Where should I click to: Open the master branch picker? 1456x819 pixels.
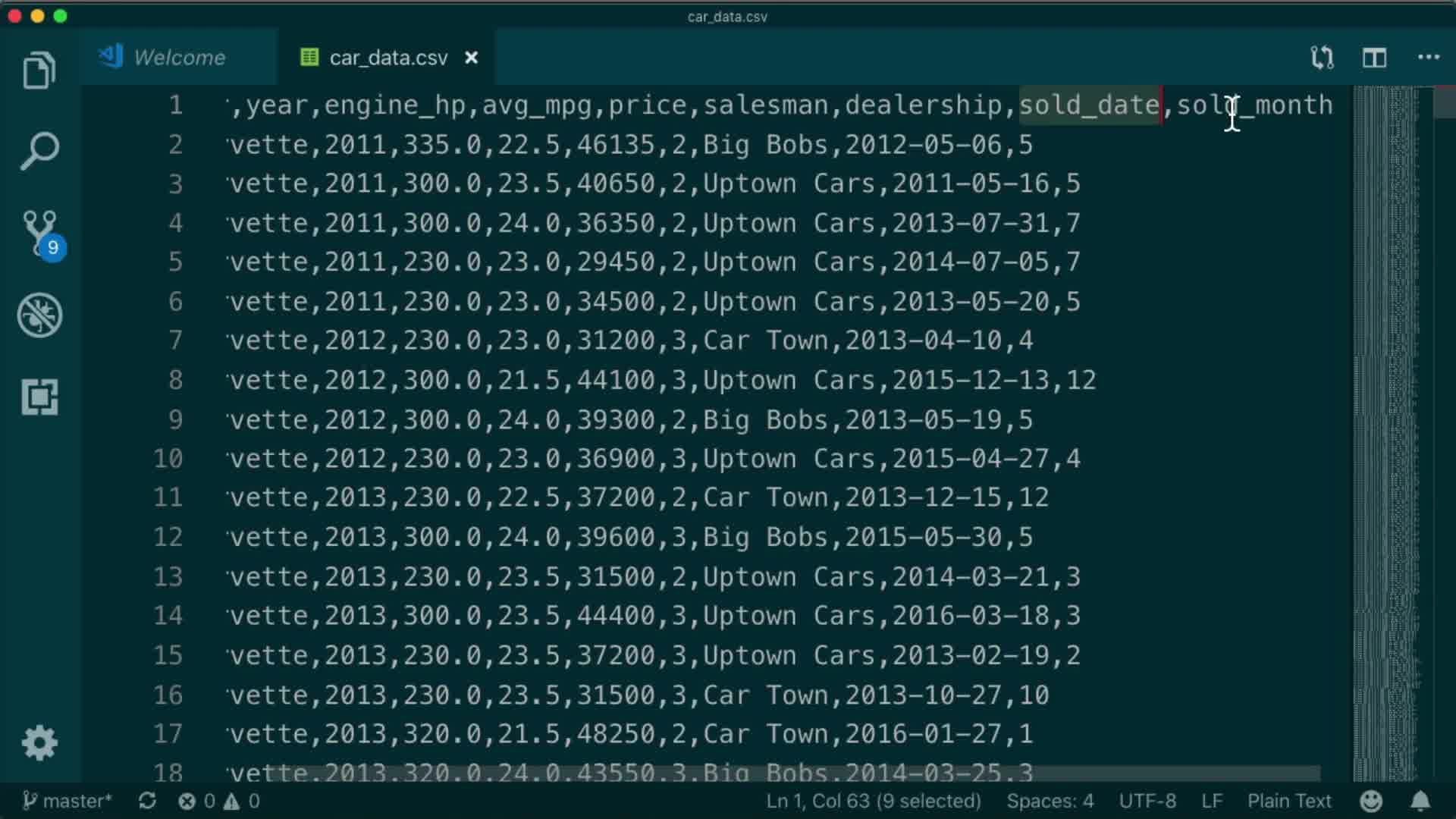(x=67, y=801)
